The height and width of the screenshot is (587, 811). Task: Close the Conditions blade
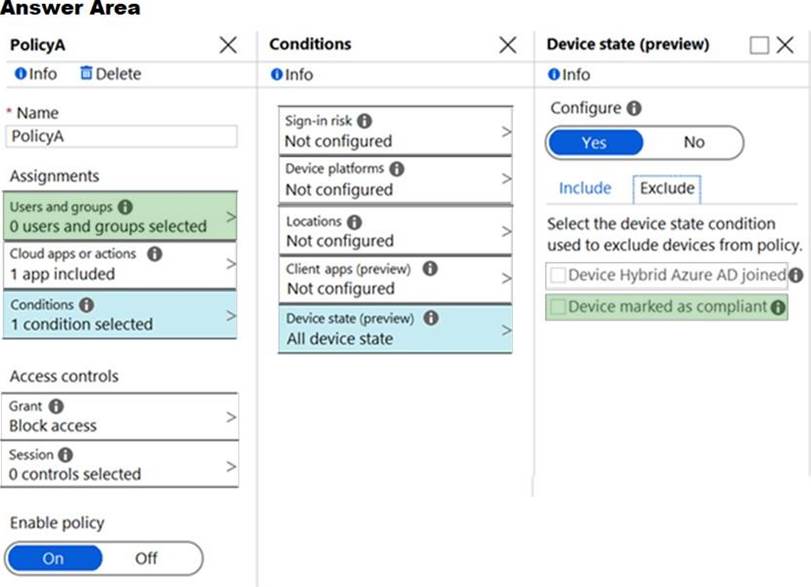508,45
